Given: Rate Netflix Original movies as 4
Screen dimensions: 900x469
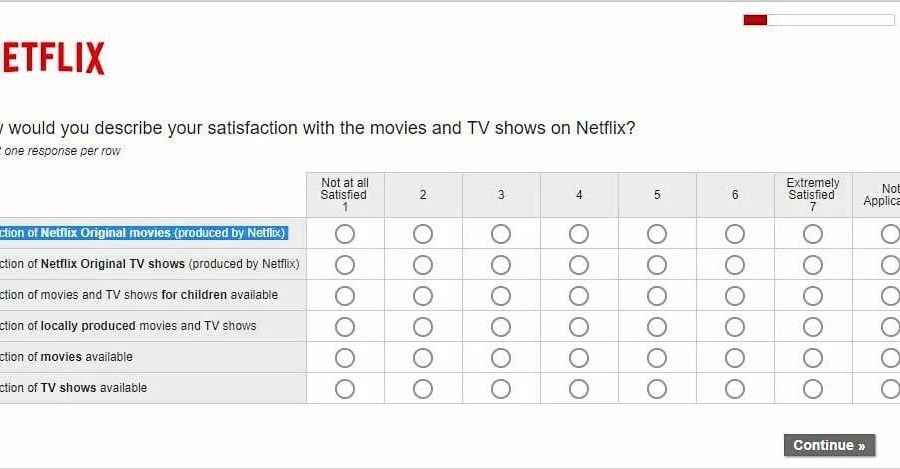Looking at the screenshot, I should tap(579, 234).
